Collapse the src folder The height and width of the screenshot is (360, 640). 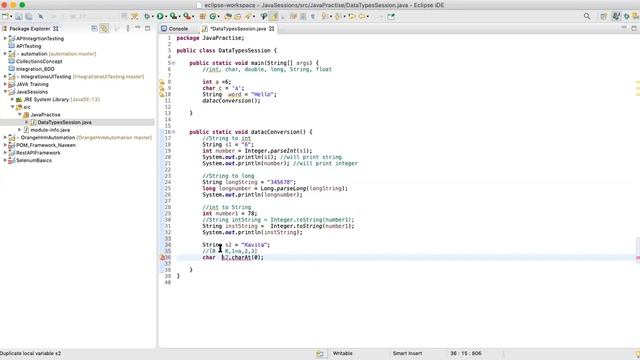[x=12, y=107]
